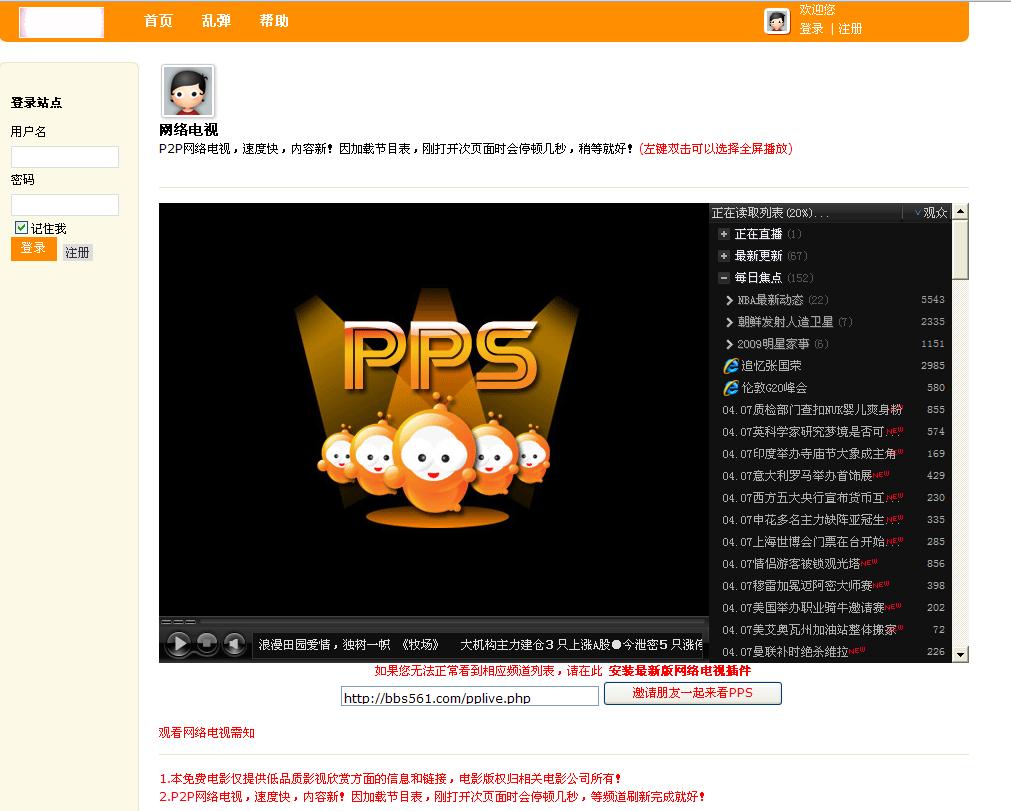1011x811 pixels.
Task: Click the channel list scroll down arrow
Action: 960,654
